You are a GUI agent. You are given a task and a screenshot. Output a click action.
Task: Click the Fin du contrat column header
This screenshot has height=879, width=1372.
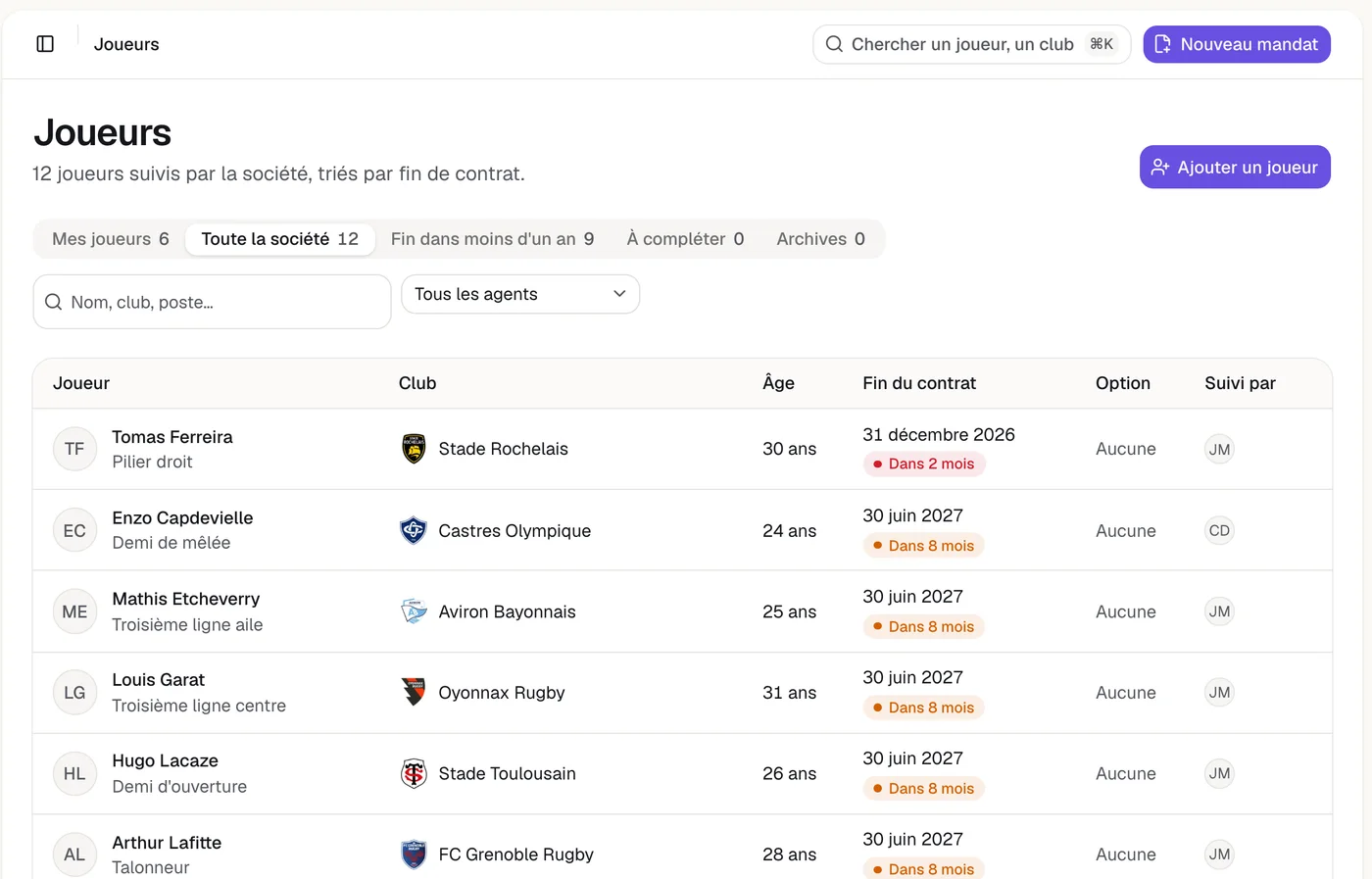click(x=919, y=383)
